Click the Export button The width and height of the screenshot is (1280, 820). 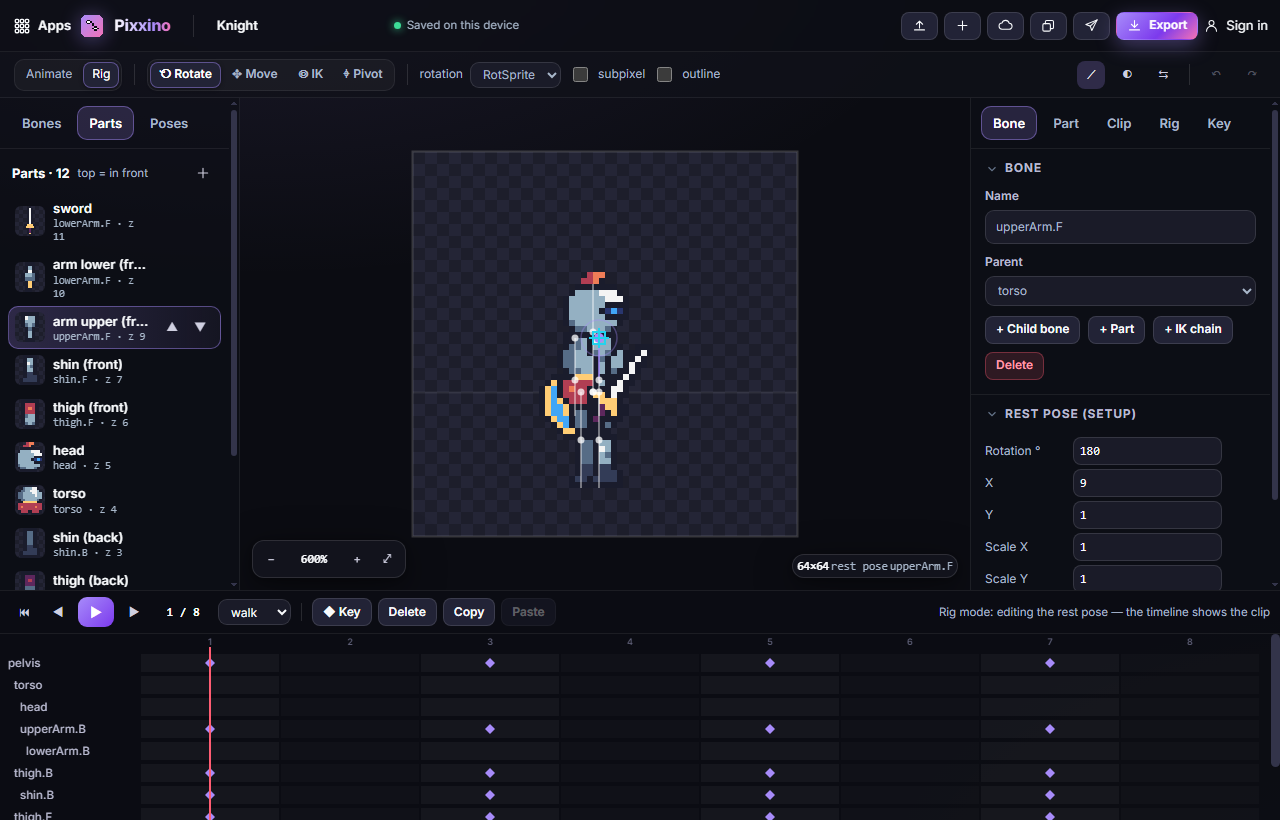1157,26
